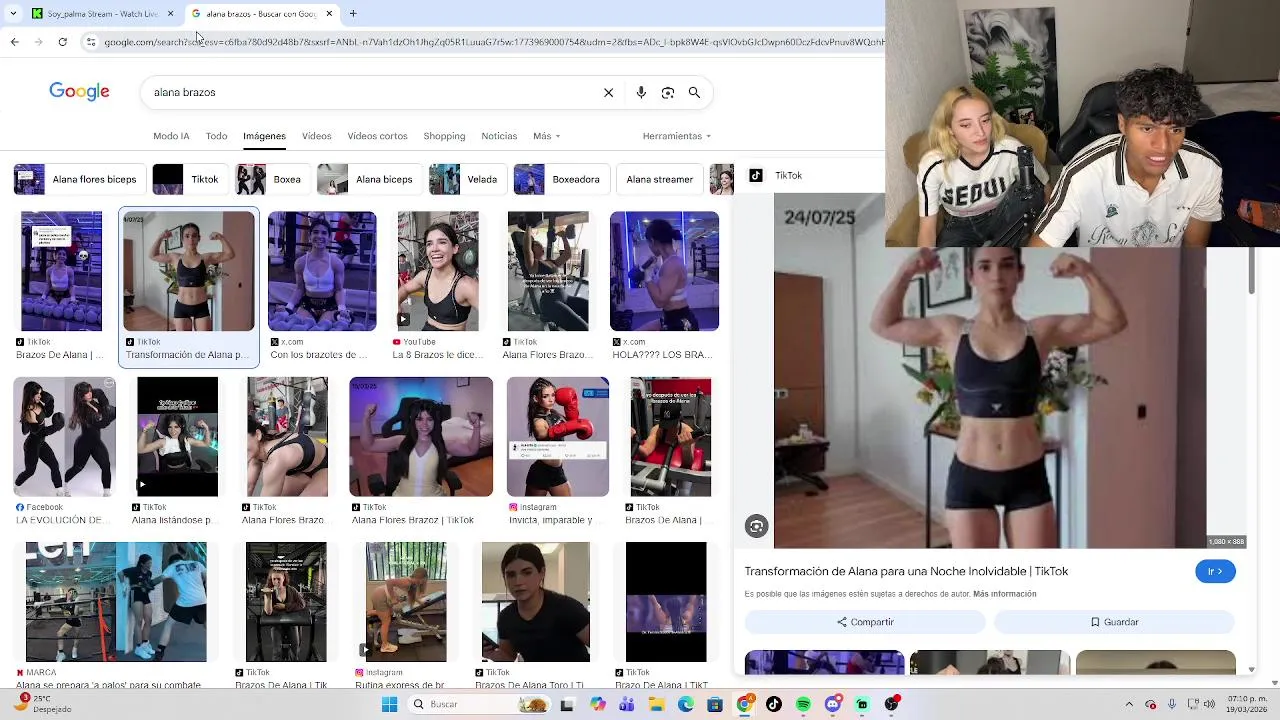Filter by 'Alana flores biceps' chip
This screenshot has width=1280, height=720.
pos(78,180)
